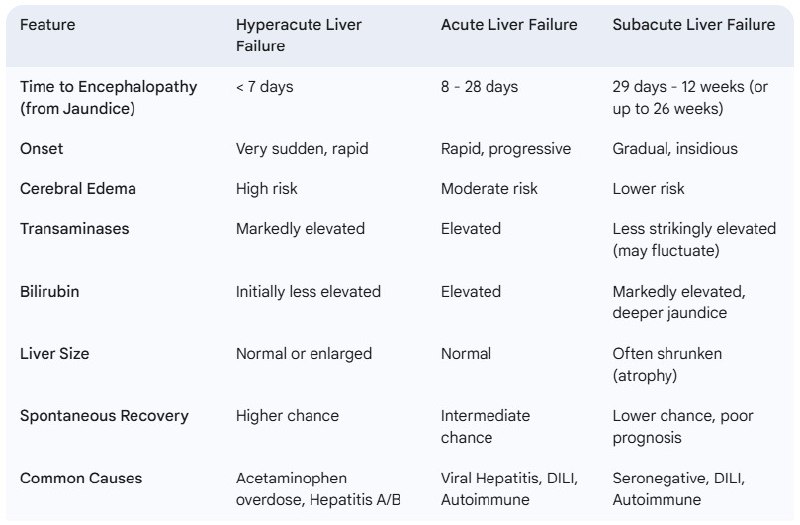Image resolution: width=800 pixels, height=525 pixels.
Task: Click the 'Often shrunken (atrophy)' cell
Action: coord(667,364)
